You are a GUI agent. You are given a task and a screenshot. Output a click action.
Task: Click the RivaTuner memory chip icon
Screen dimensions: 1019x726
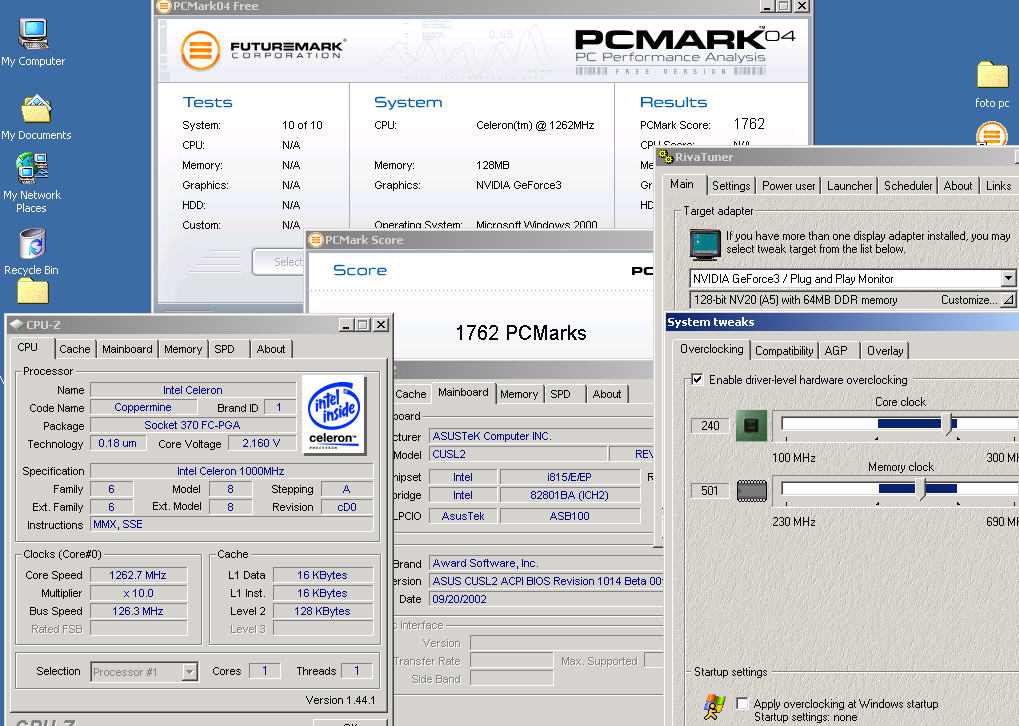click(752, 490)
